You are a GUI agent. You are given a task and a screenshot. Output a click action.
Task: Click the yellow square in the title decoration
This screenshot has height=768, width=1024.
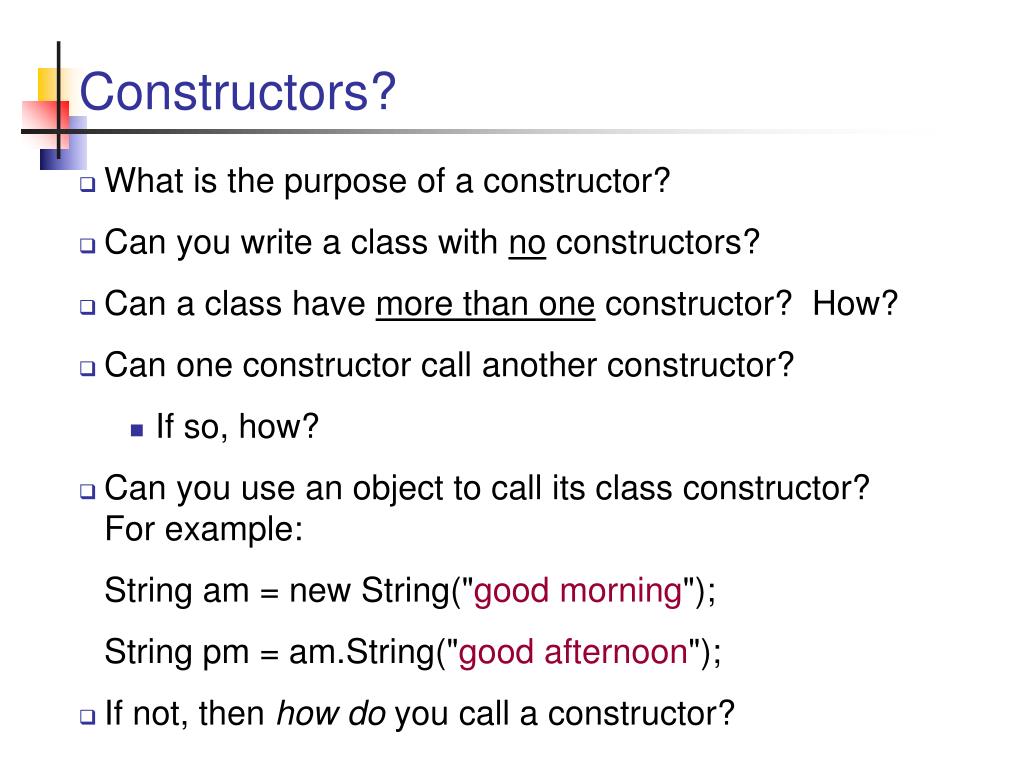click(x=49, y=84)
